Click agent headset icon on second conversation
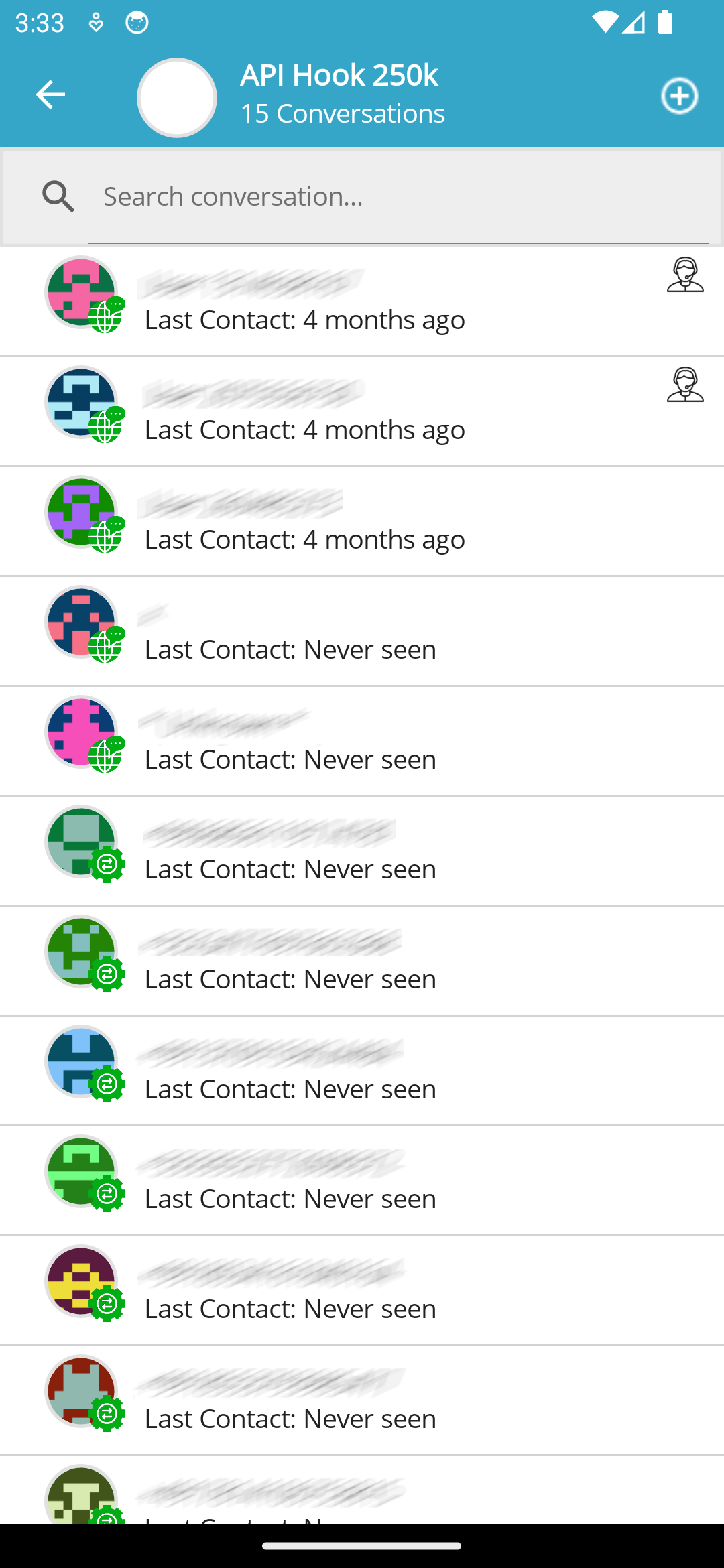The image size is (724, 1568). (685, 385)
